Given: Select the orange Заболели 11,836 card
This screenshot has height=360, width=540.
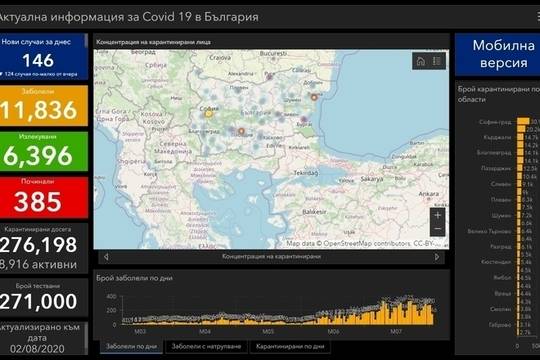Looking at the screenshot, I should point(44,105).
